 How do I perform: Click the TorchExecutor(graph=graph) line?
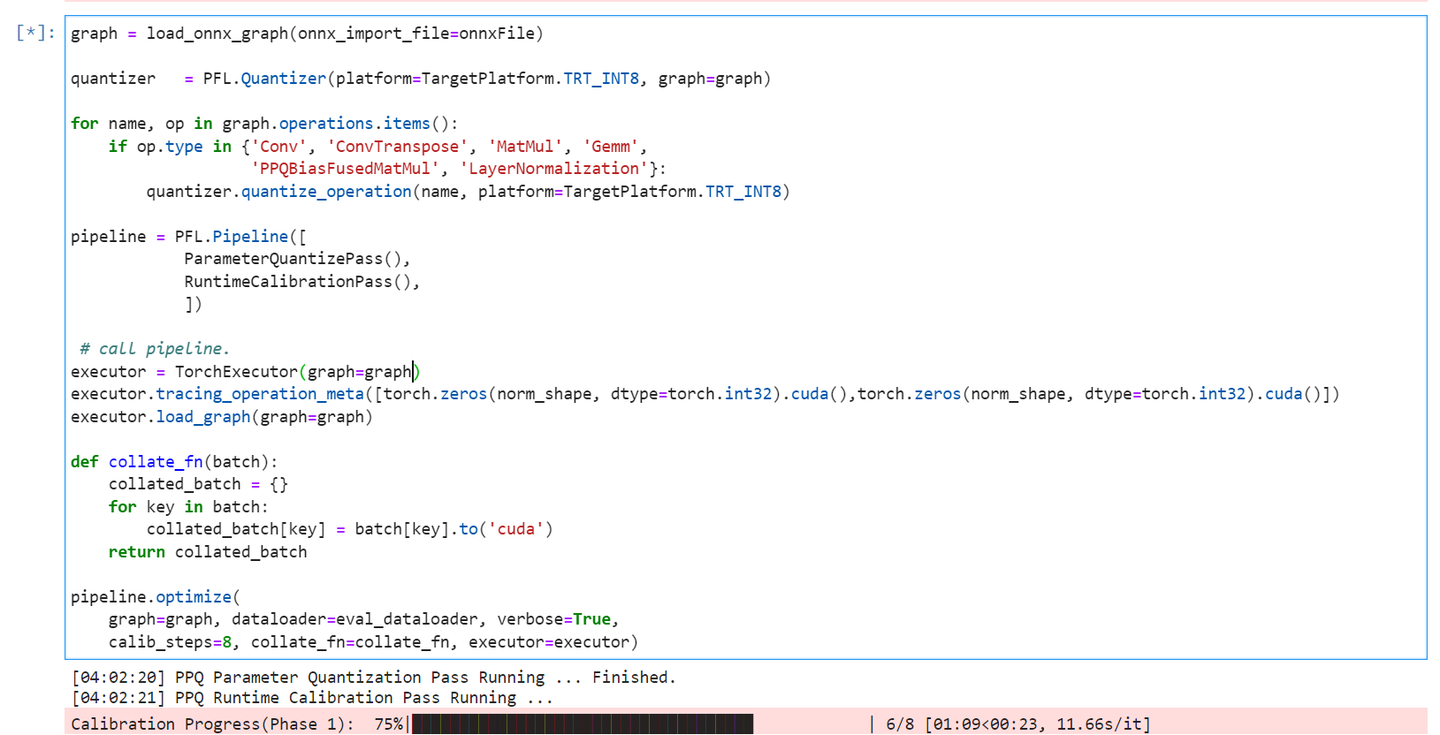click(246, 372)
